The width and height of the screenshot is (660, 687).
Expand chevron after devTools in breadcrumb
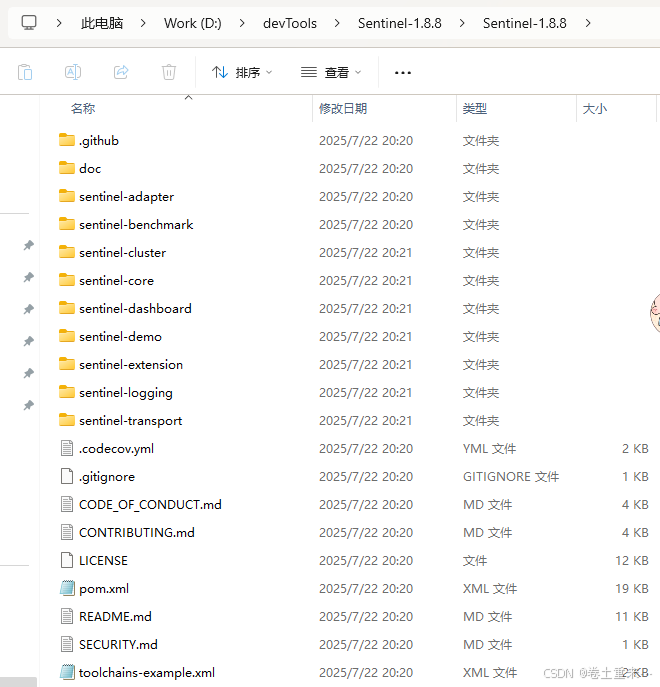pos(337,23)
